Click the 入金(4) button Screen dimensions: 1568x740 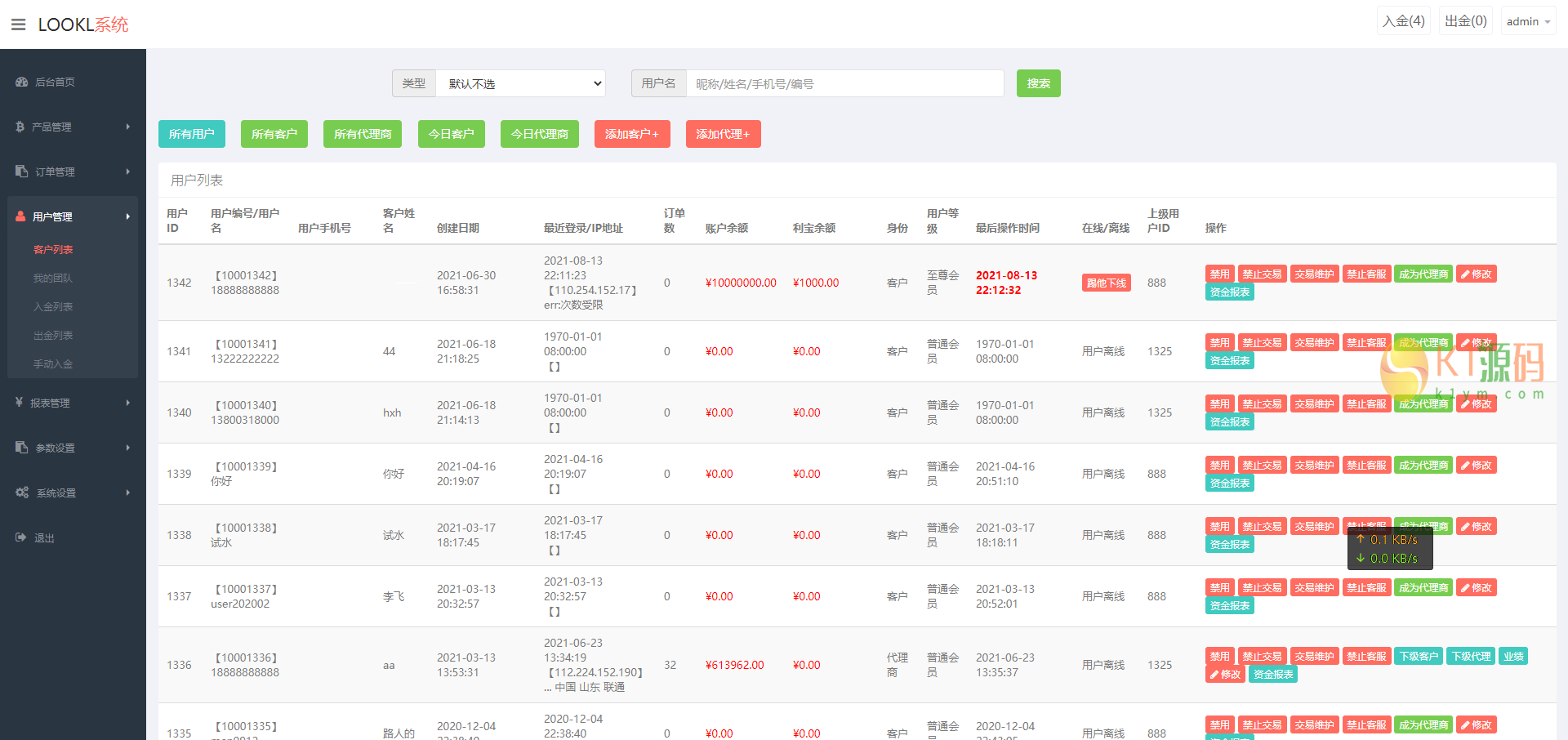point(1404,21)
